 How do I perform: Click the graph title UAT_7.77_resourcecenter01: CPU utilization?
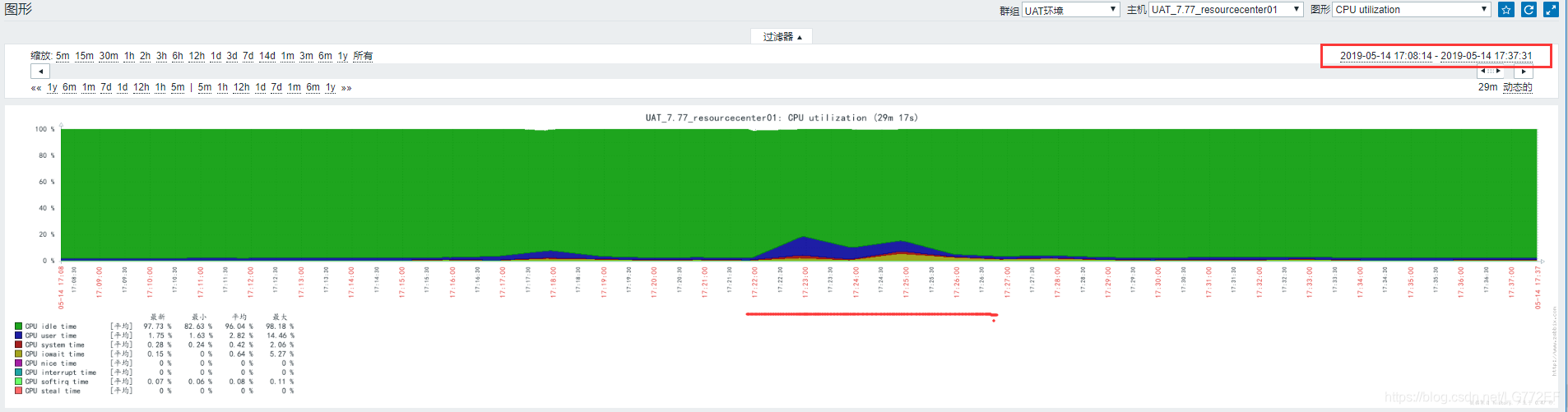[x=782, y=118]
